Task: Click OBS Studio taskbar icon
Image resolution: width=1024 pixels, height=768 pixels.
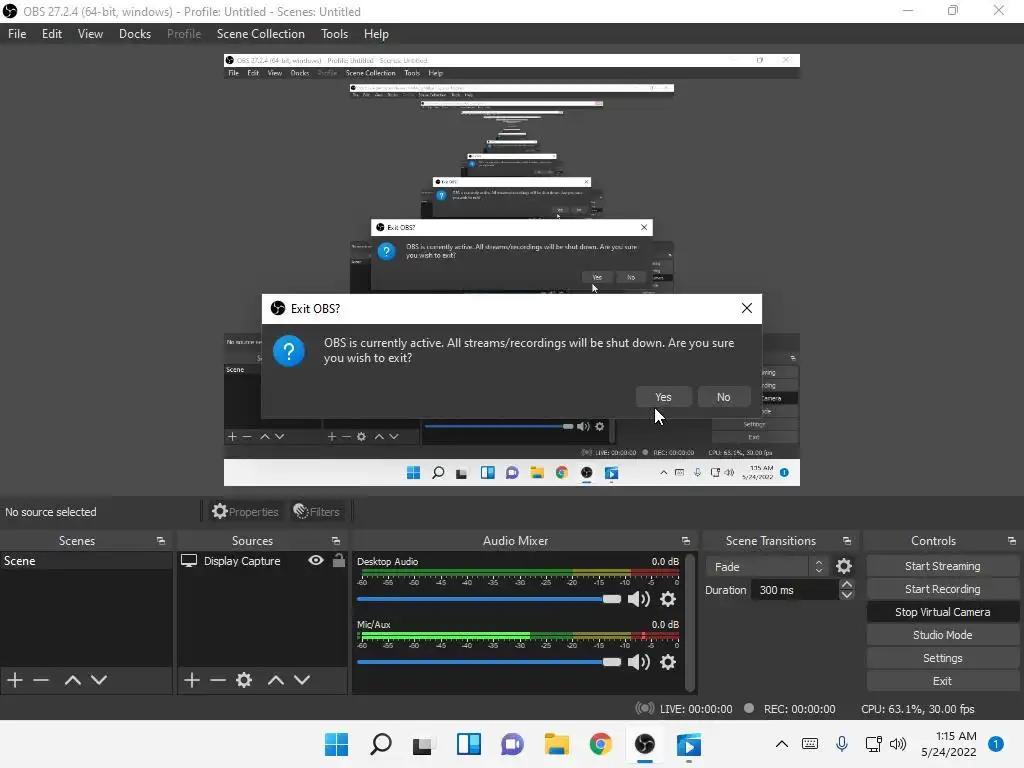Action: 645,744
